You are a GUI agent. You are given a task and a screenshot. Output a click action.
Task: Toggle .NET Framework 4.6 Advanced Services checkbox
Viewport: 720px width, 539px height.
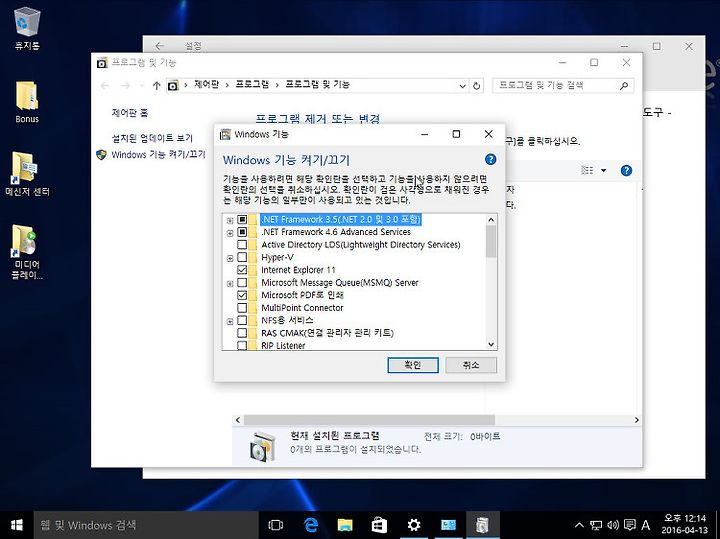tap(242, 232)
